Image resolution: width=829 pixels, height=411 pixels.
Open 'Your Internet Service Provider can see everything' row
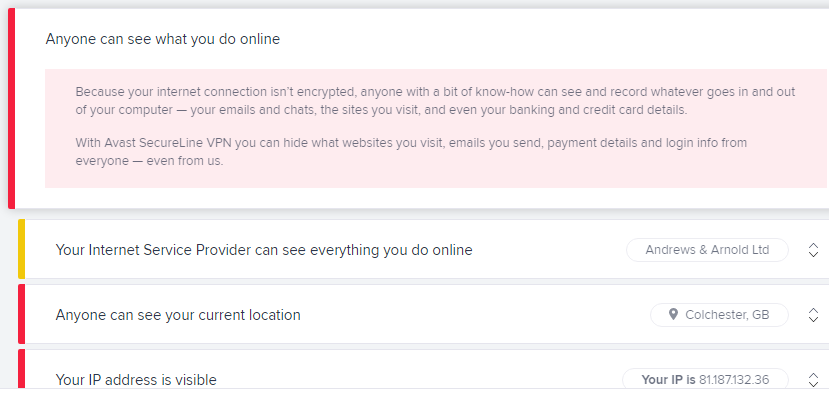click(423, 249)
